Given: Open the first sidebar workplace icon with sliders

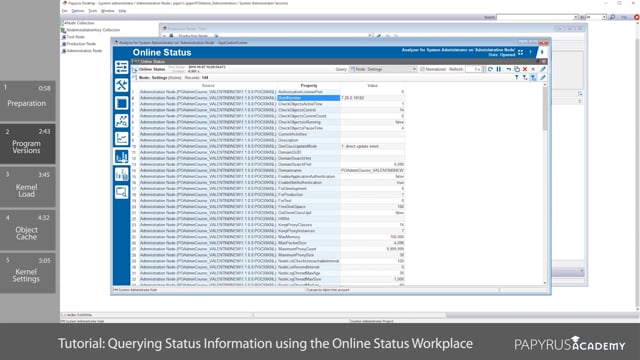Looking at the screenshot, I should (121, 67).
